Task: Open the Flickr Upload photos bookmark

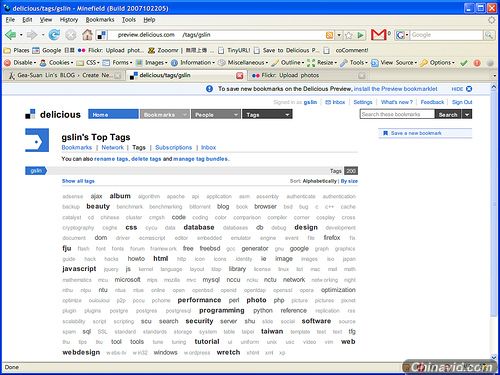Action: [110, 50]
